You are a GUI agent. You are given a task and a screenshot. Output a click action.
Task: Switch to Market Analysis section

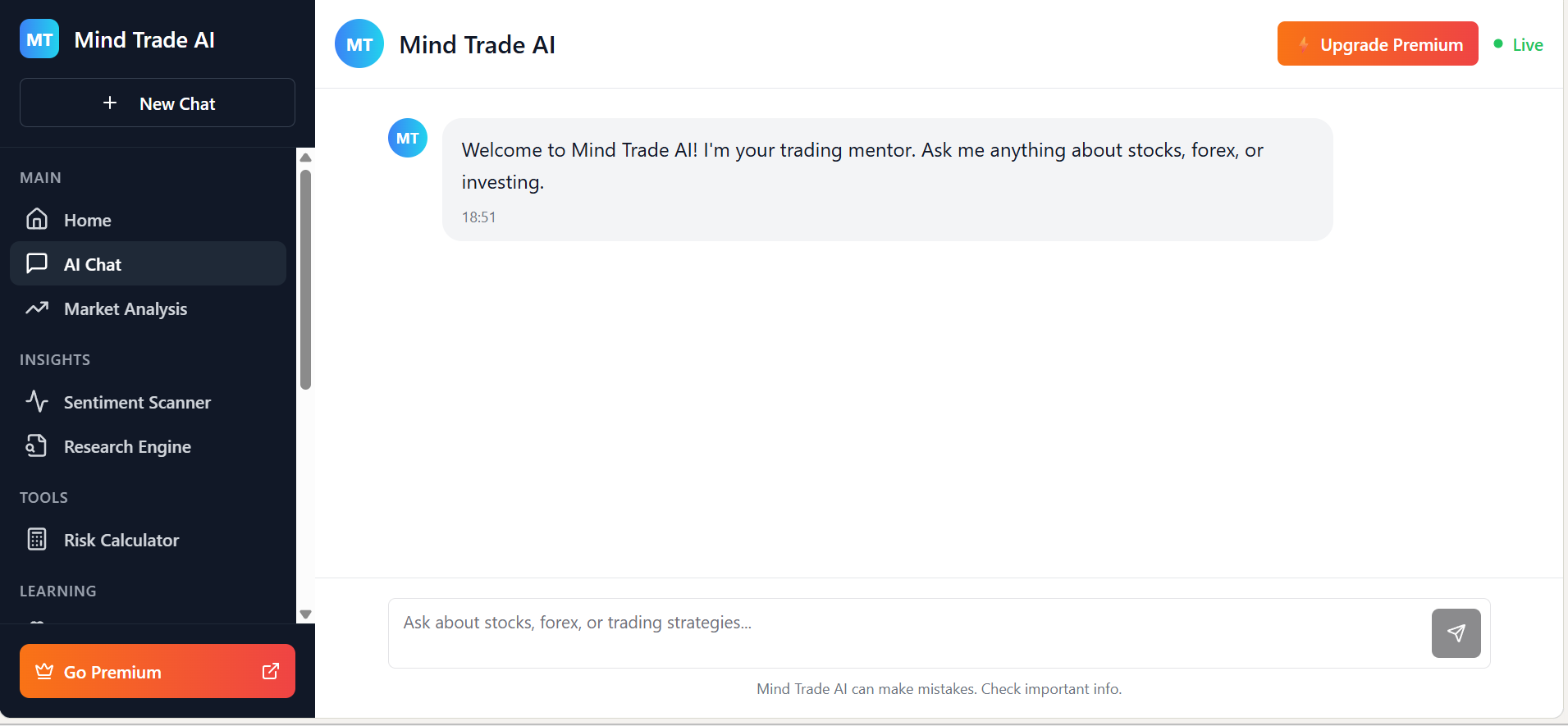pyautogui.click(x=126, y=308)
